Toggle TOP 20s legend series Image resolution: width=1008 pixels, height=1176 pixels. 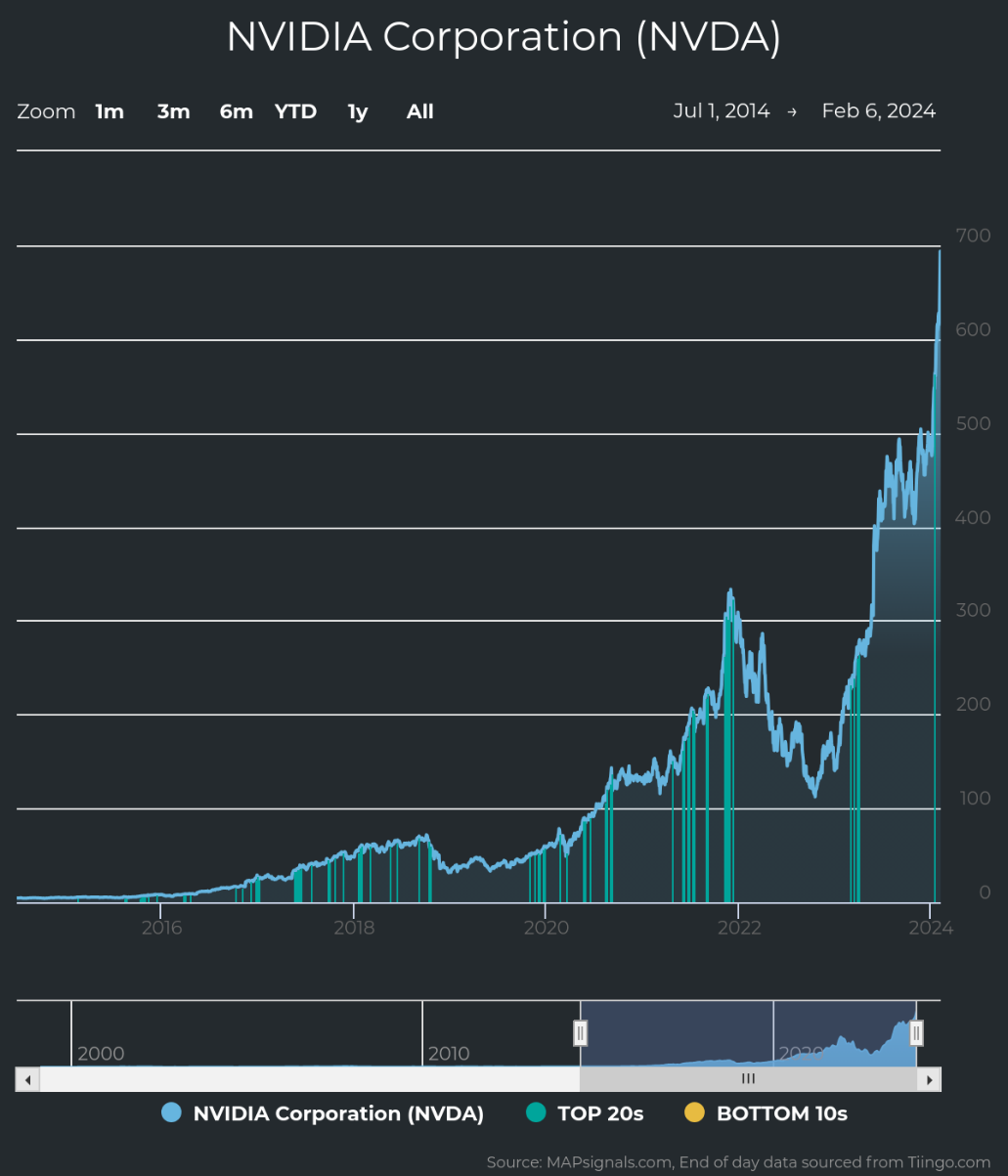tap(584, 1113)
